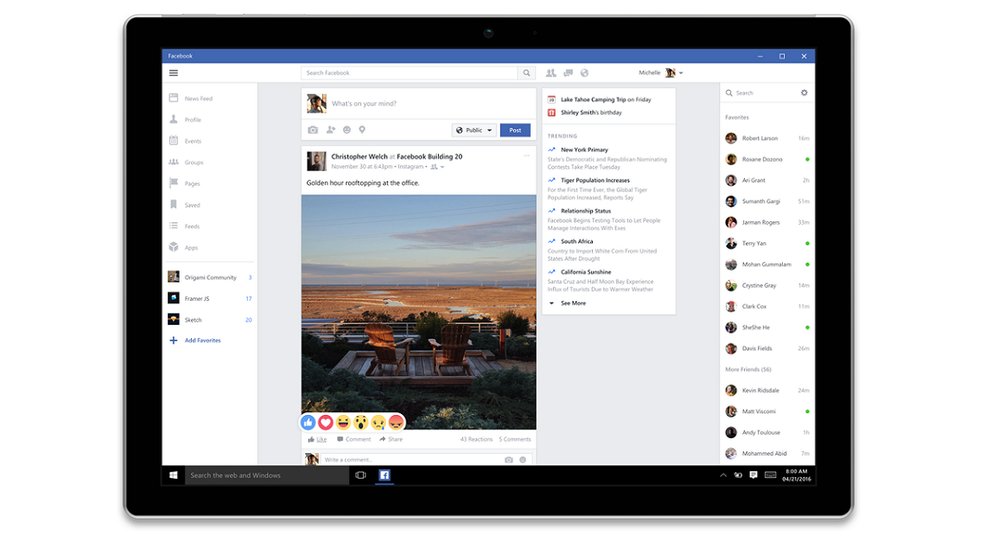Open Origami Community group
This screenshot has width=992, height=542.
click(209, 277)
